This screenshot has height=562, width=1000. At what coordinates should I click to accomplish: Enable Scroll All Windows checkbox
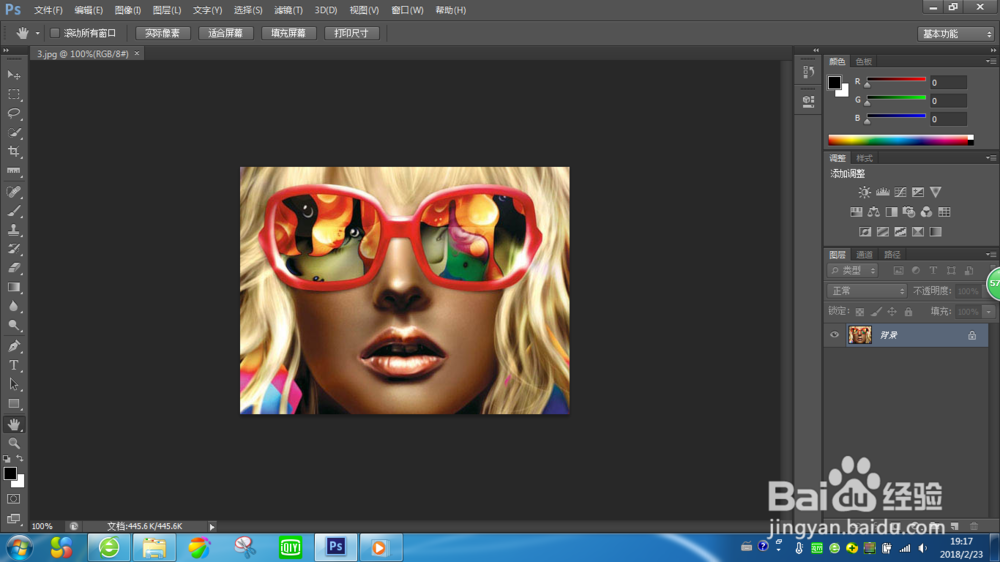coord(55,33)
